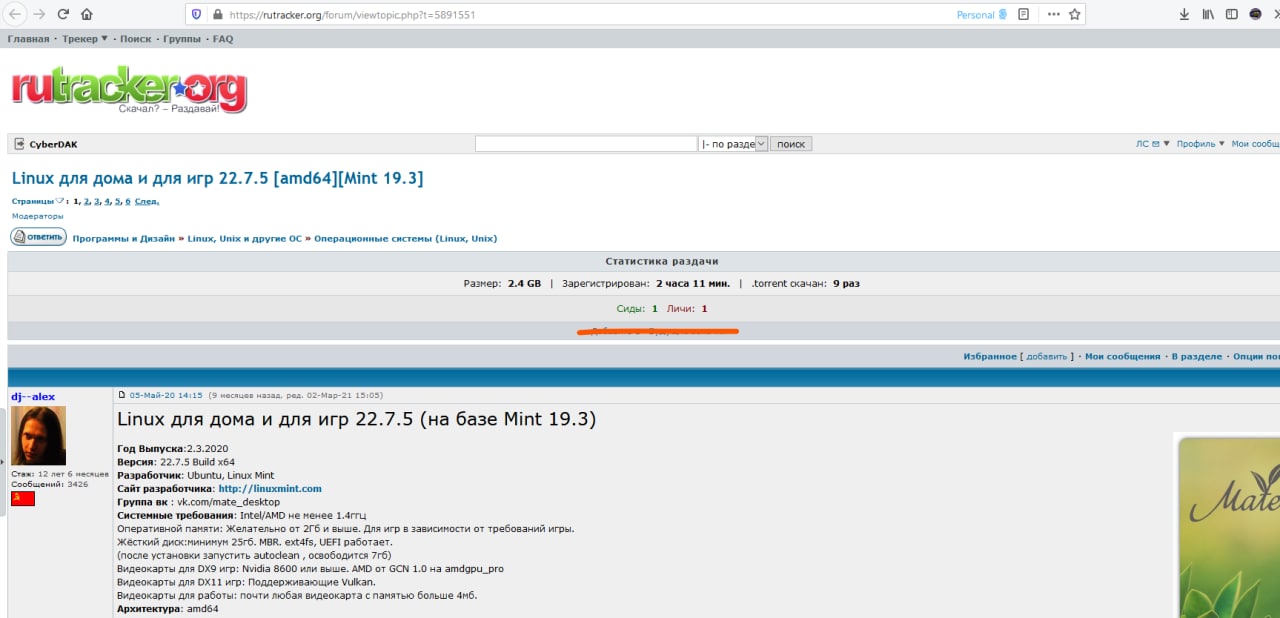Click the Личи: 1 count
Image resolution: width=1280 pixels, height=618 pixels.
click(x=687, y=309)
